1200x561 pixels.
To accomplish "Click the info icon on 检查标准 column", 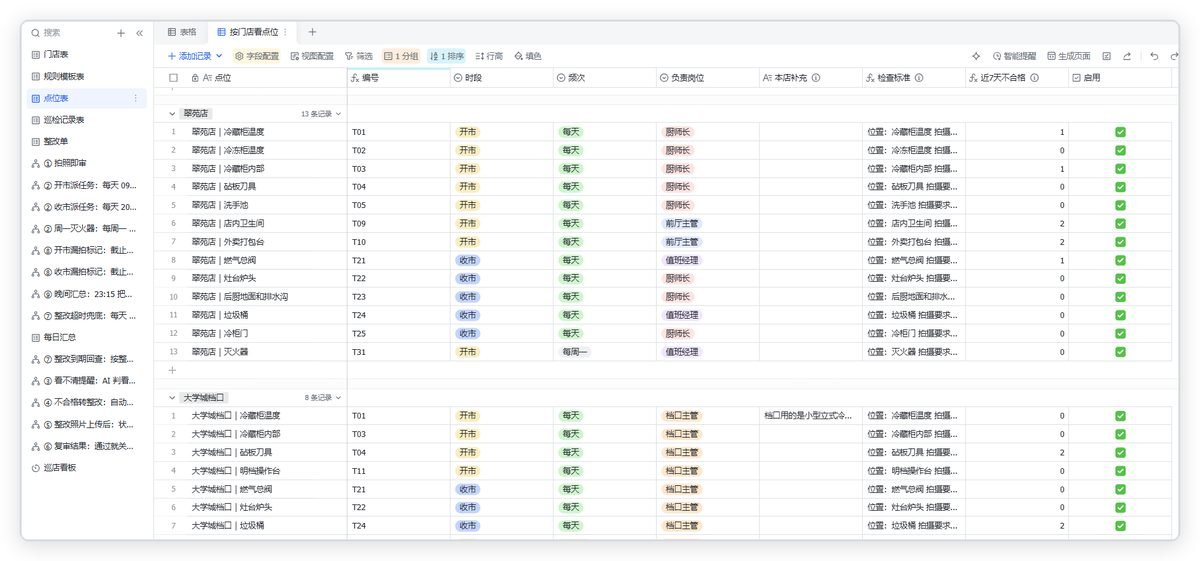I will click(x=919, y=77).
